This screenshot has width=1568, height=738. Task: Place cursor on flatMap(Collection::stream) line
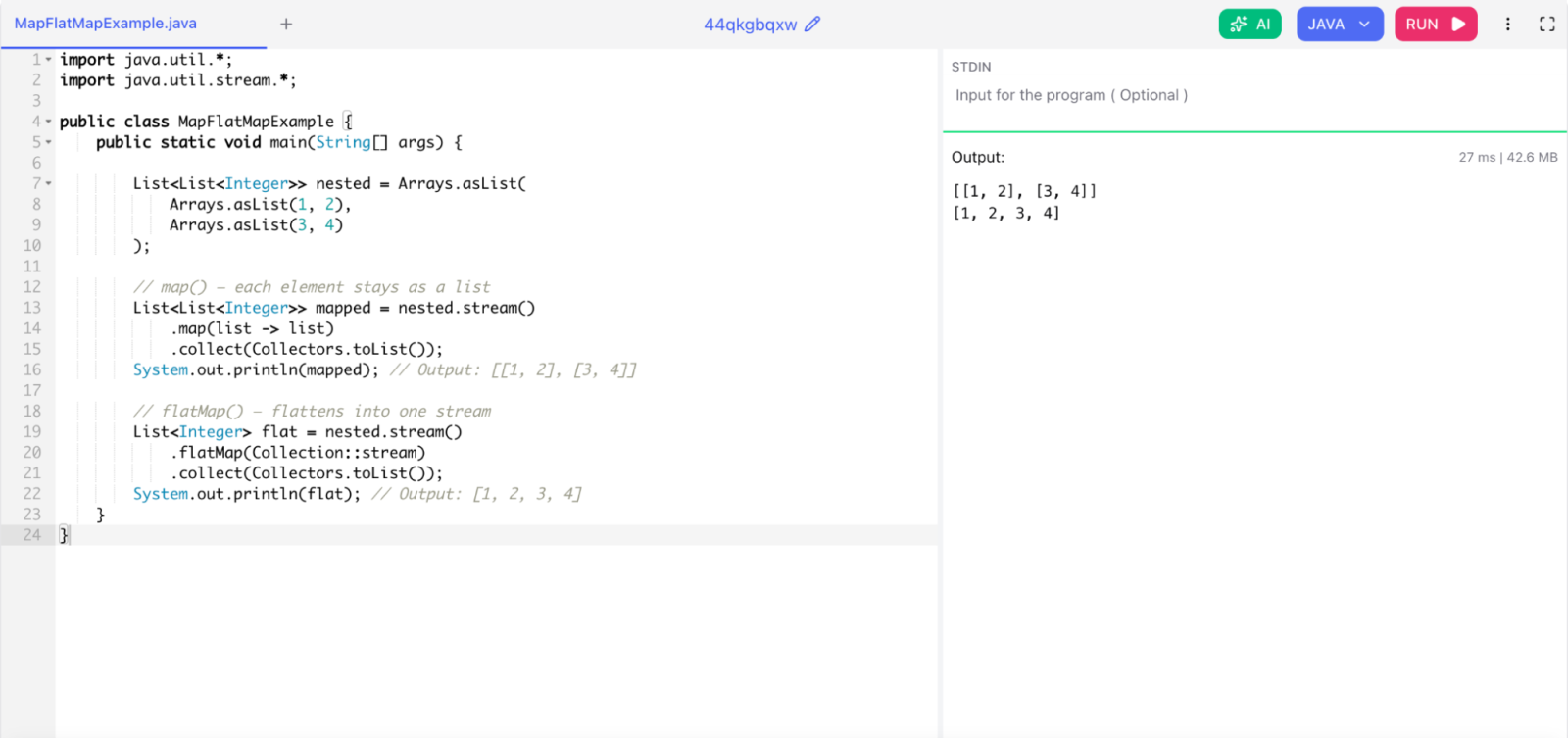point(298,453)
